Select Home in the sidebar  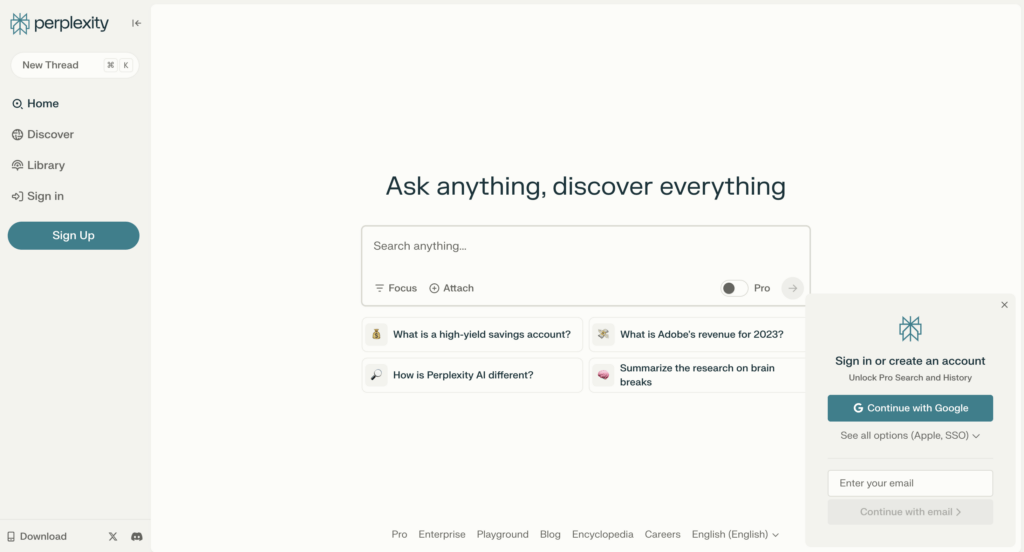tap(42, 103)
